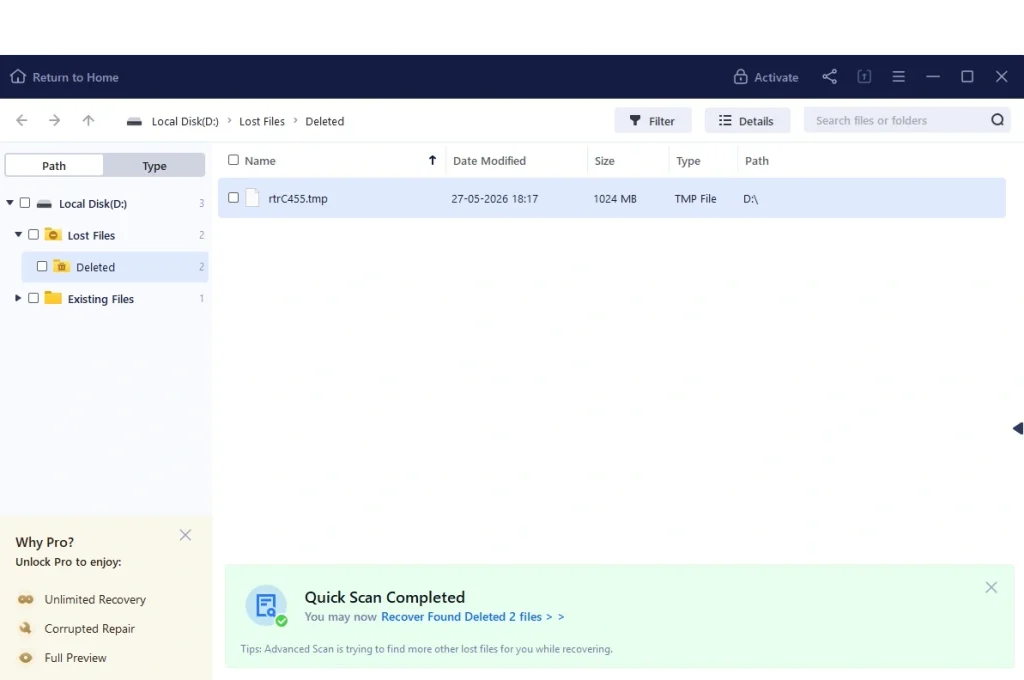The image size is (1024, 680).
Task: Click Local Disk(D:) in the breadcrumb
Action: point(185,121)
